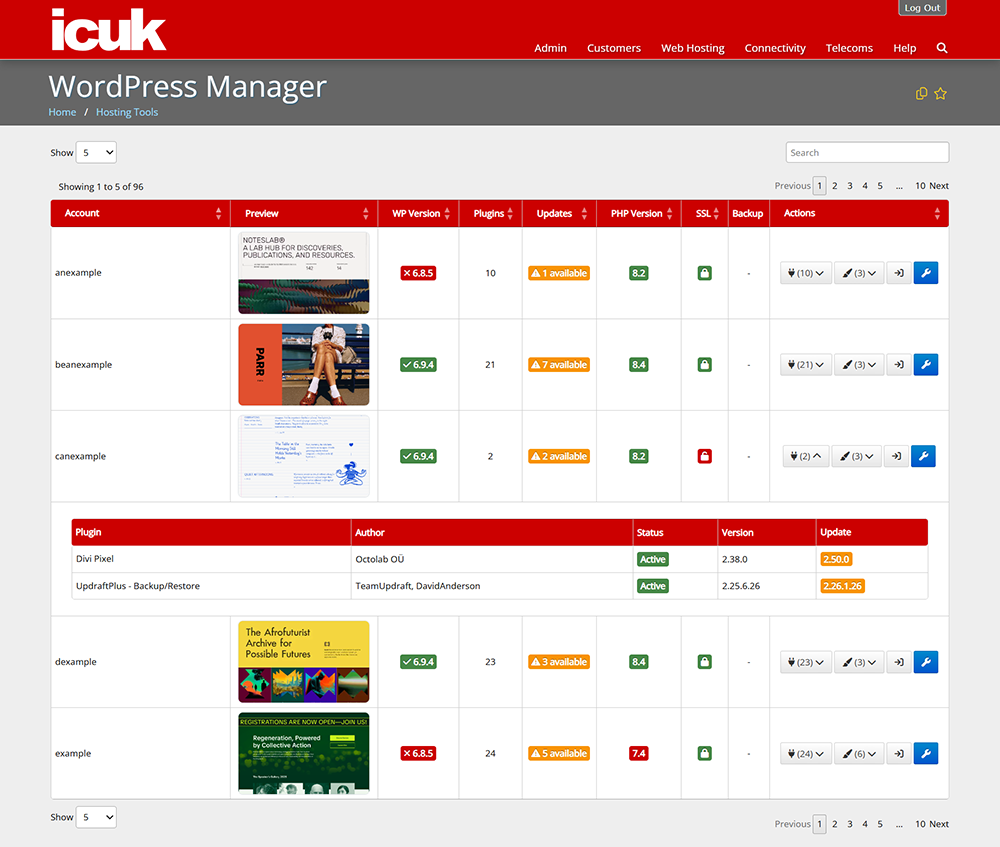
Task: Expand plugins (10) list for anexample
Action: 805,273
